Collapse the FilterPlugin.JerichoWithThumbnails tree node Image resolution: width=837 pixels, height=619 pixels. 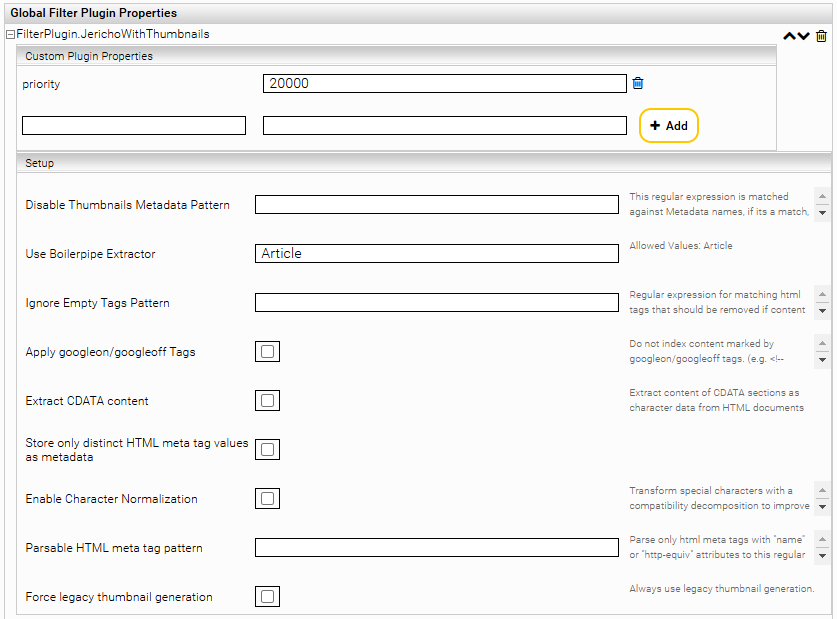(x=10, y=35)
